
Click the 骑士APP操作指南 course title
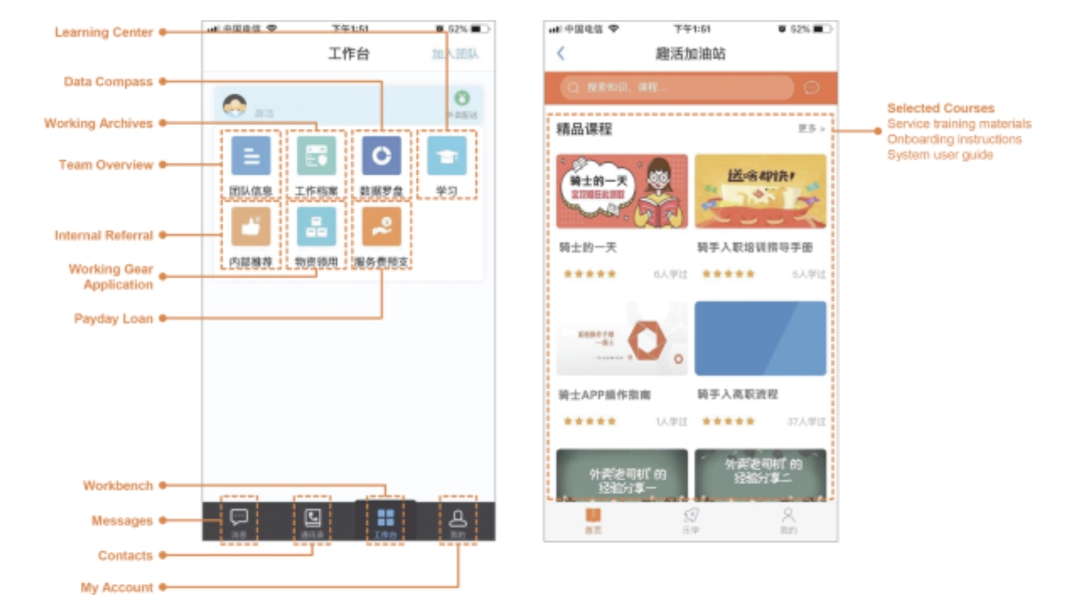pos(604,395)
